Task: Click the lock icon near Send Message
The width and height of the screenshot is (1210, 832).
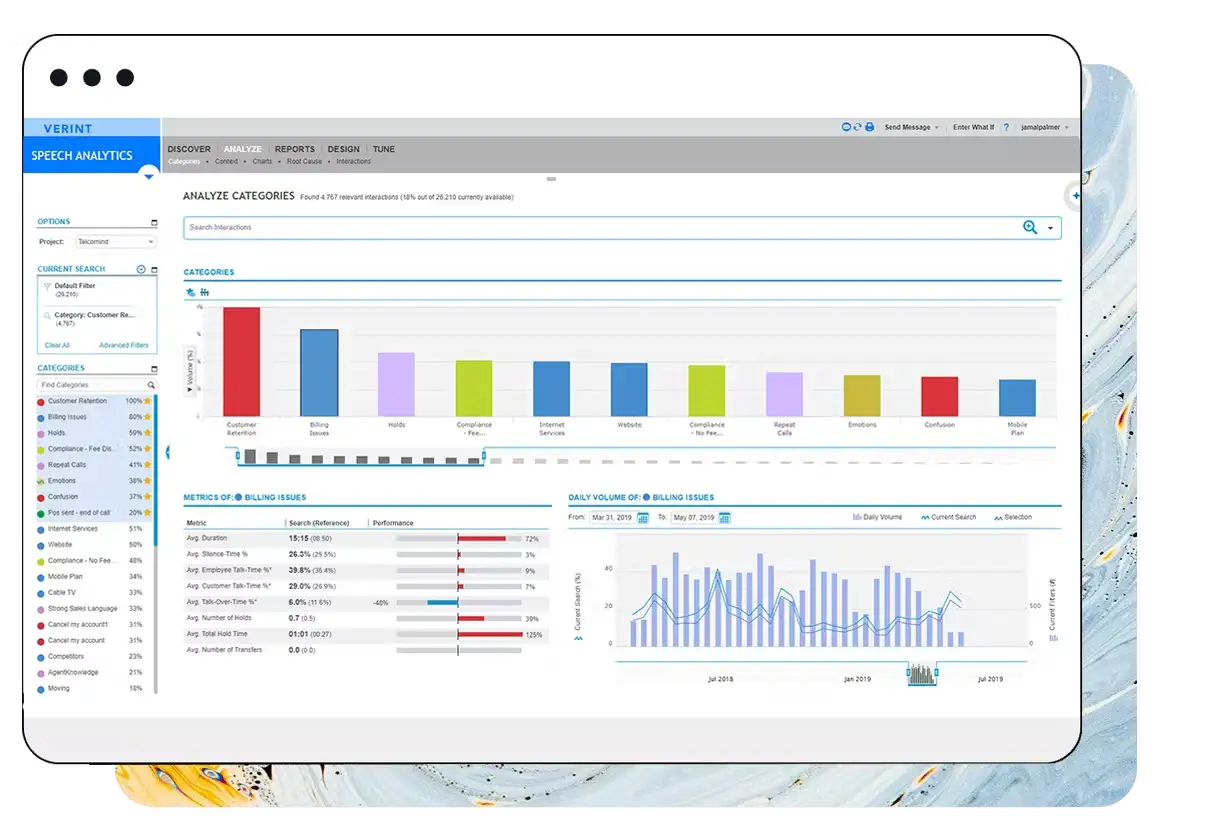Action: pos(869,127)
